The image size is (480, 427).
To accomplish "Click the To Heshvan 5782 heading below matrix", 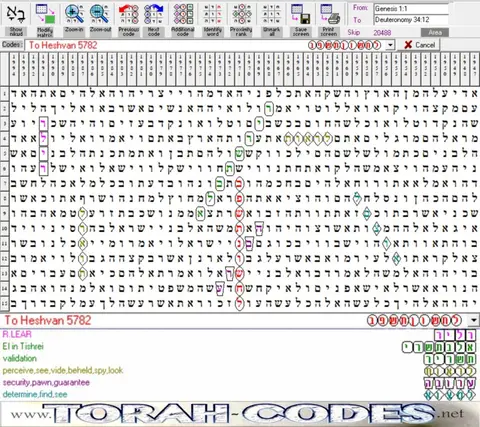I will click(47, 320).
